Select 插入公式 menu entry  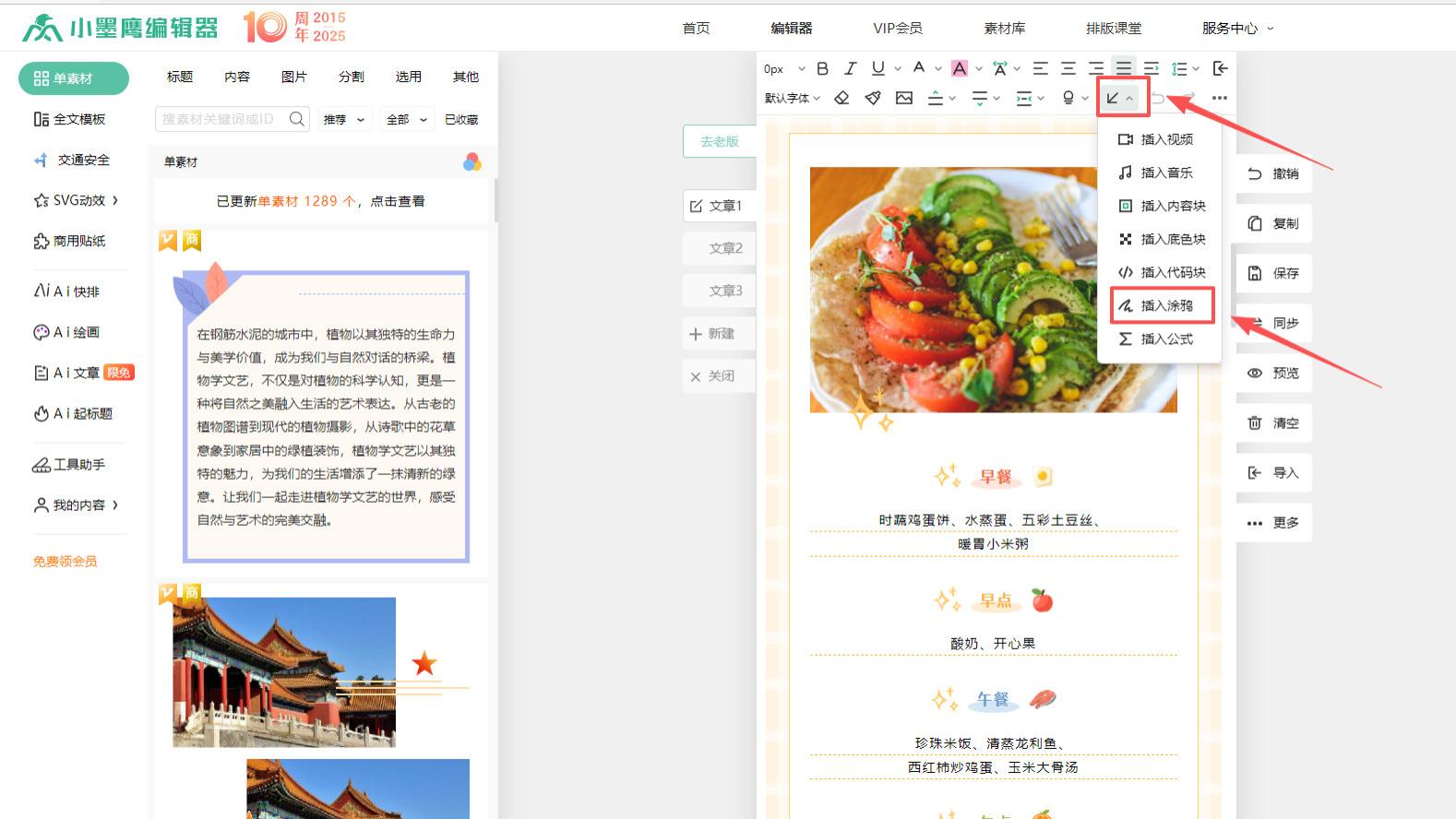click(1159, 338)
